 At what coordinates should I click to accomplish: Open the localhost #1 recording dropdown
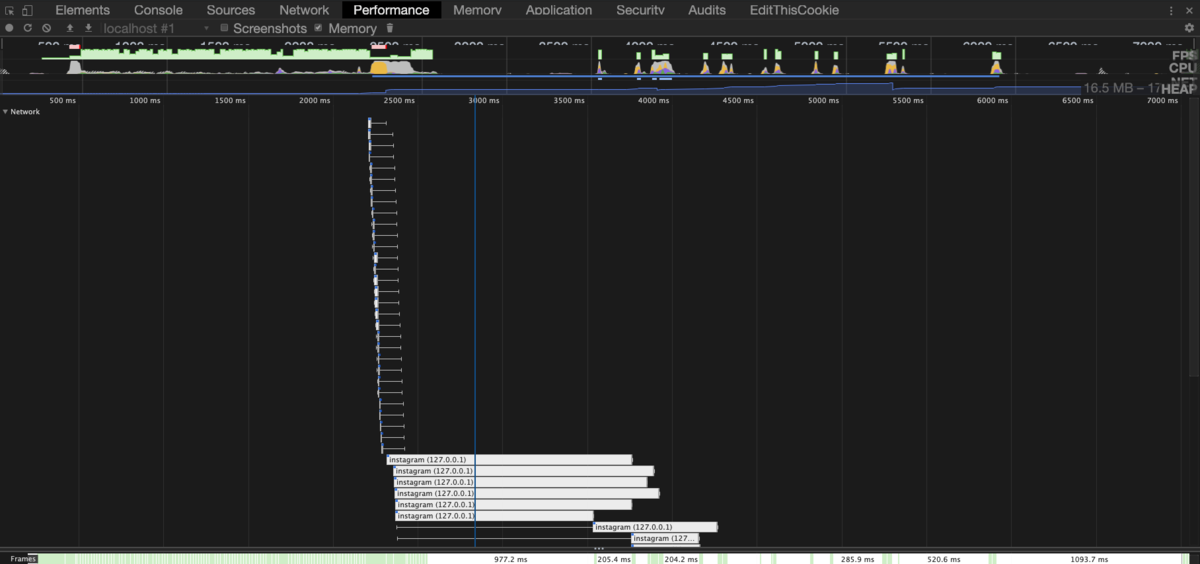coord(156,28)
